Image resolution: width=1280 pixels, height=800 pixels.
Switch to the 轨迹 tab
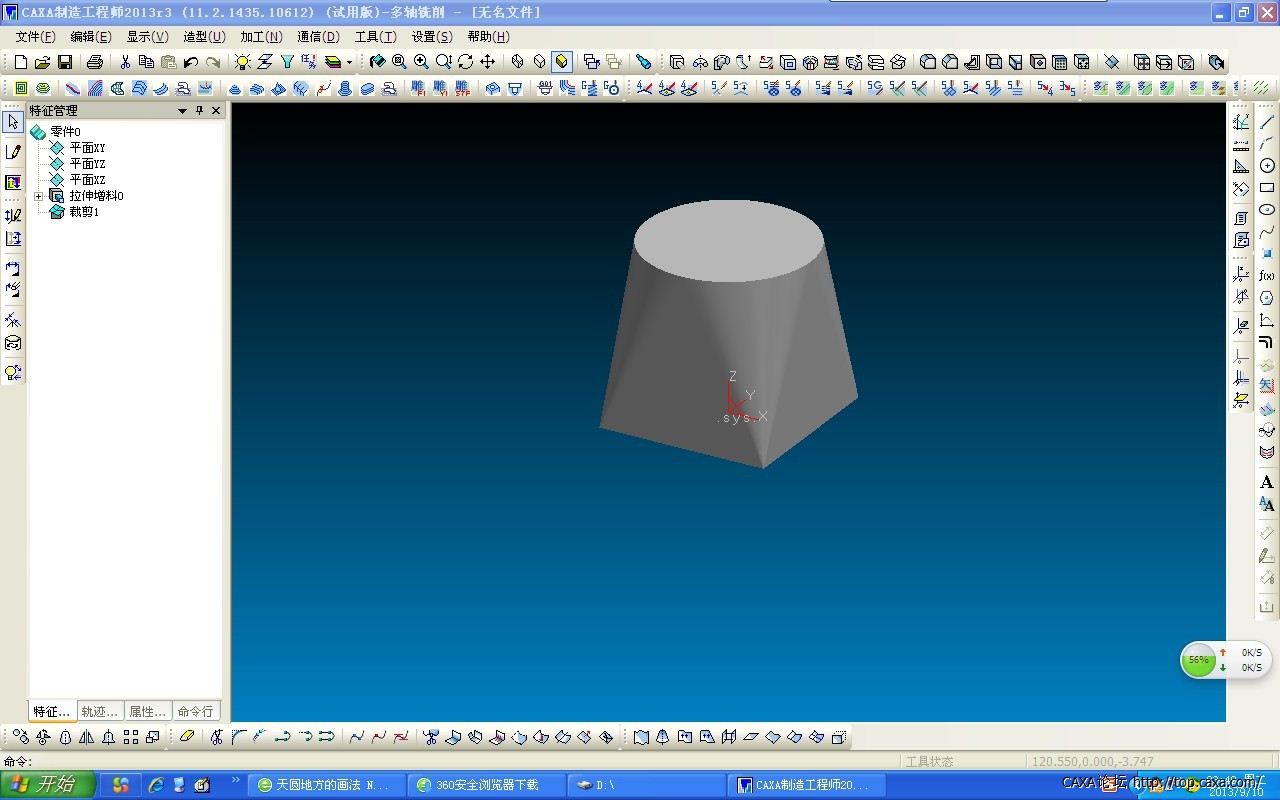click(100, 711)
